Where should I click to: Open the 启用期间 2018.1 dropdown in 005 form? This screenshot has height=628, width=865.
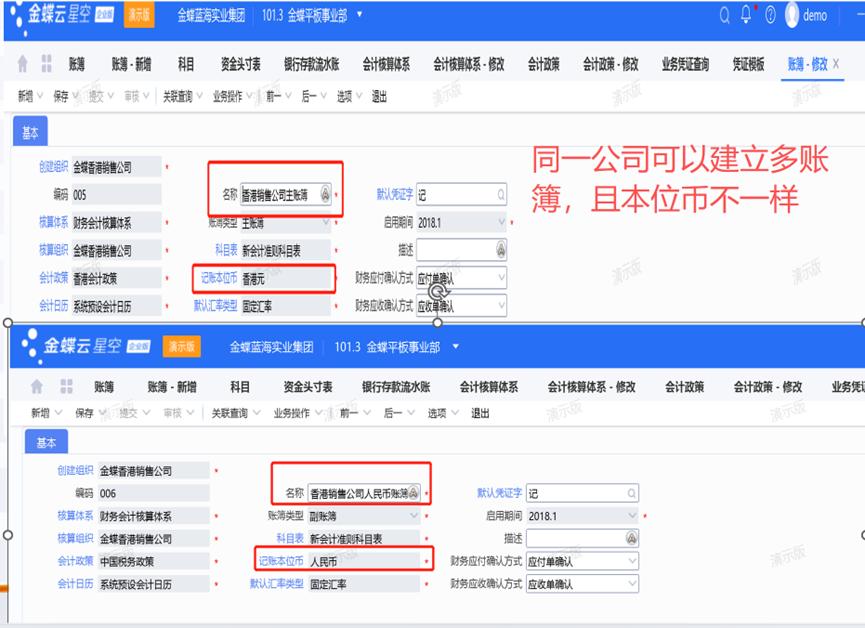pyautogui.click(x=501, y=222)
